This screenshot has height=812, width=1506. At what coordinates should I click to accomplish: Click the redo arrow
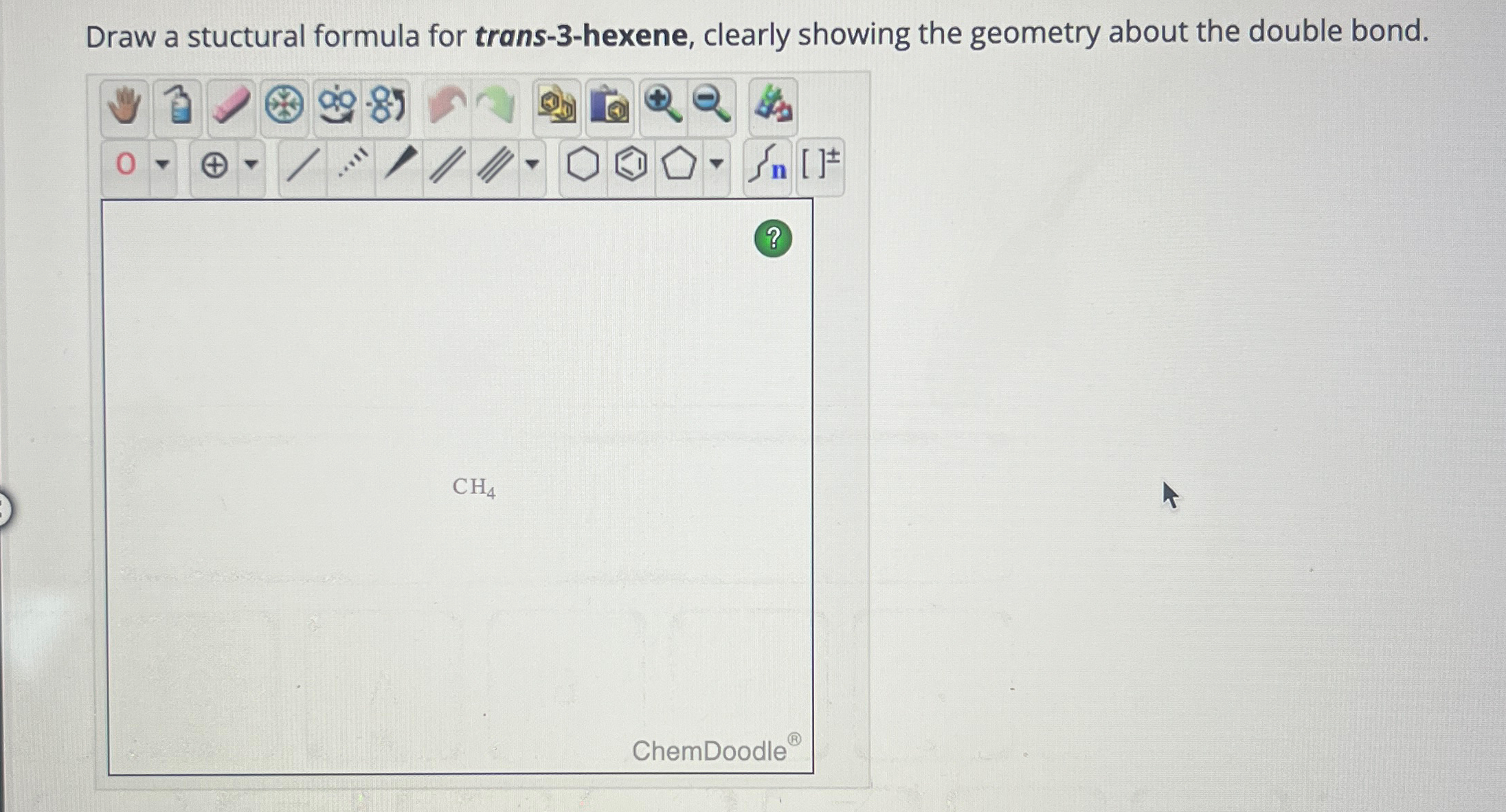click(496, 104)
